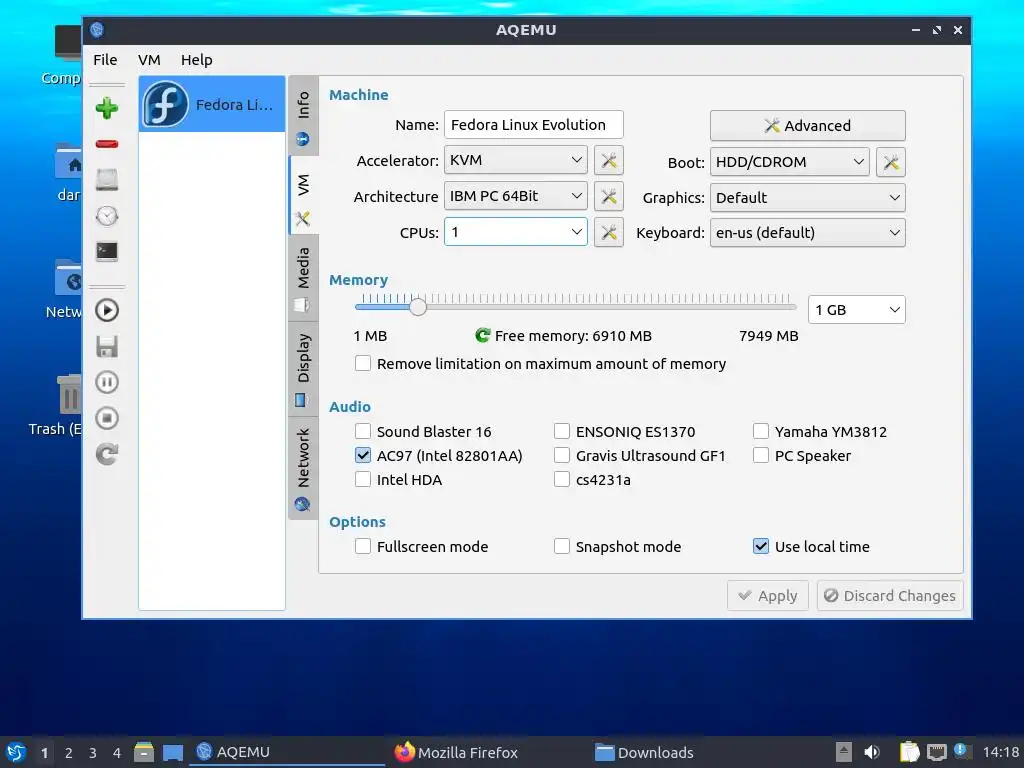Expand the Boot HDD/CDROM dropdown

790,162
